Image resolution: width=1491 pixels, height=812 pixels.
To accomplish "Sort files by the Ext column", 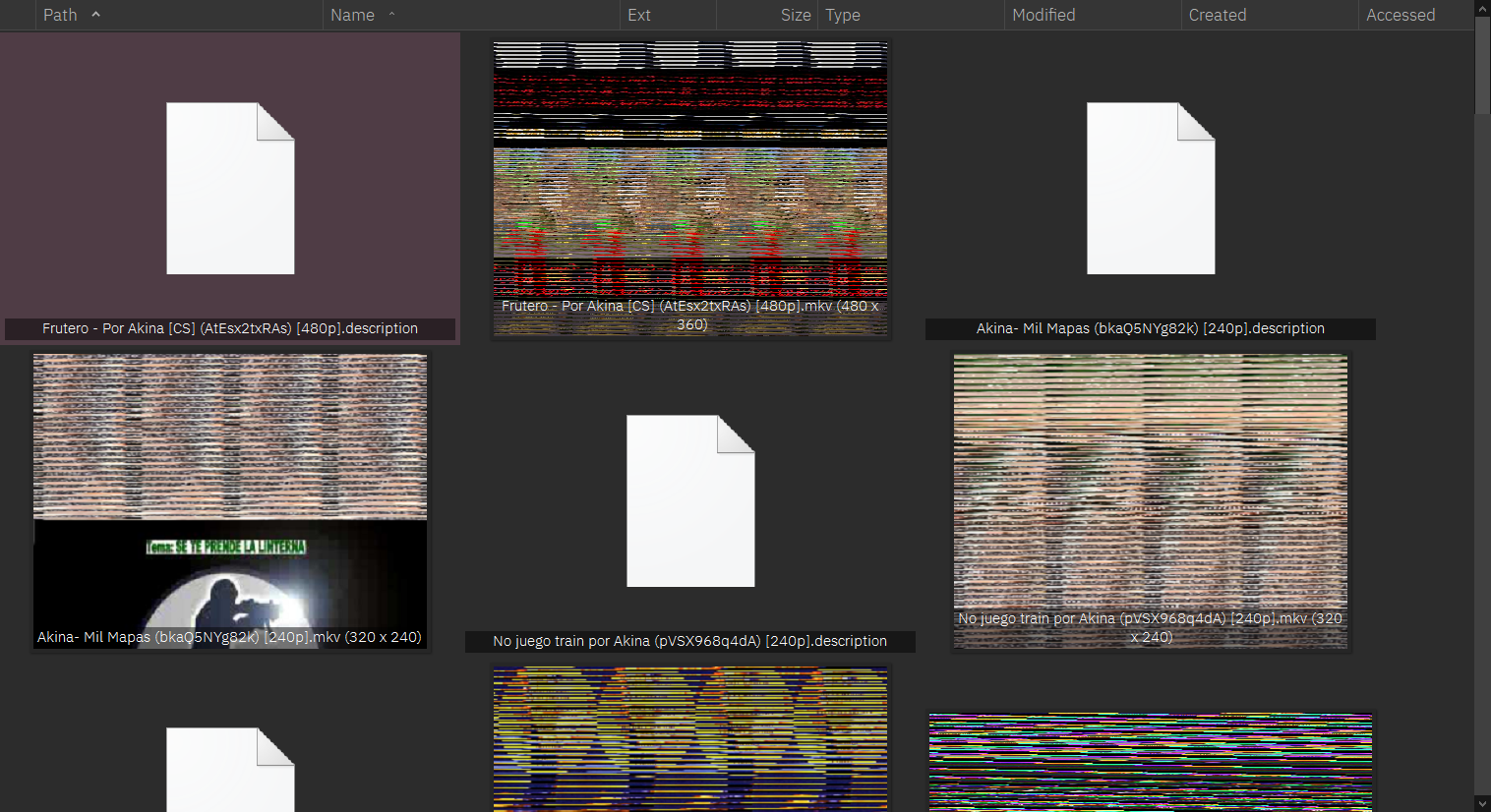I will (x=640, y=15).
